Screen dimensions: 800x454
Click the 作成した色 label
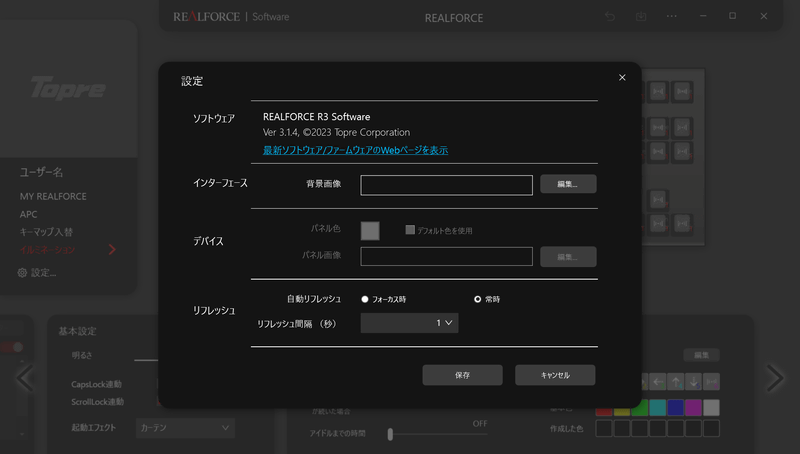[x=566, y=428]
